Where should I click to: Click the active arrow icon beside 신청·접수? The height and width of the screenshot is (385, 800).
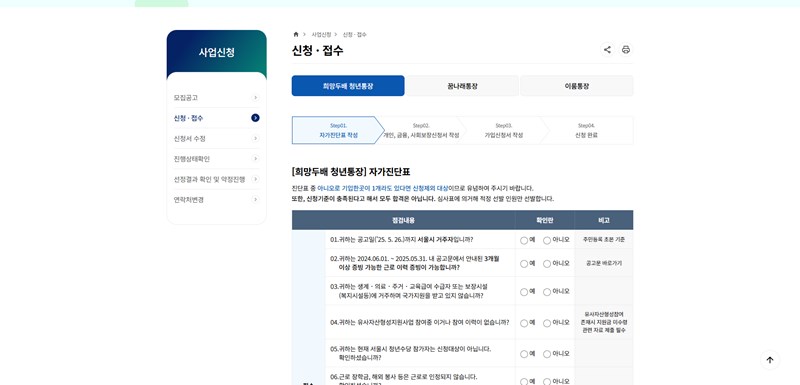[255, 118]
